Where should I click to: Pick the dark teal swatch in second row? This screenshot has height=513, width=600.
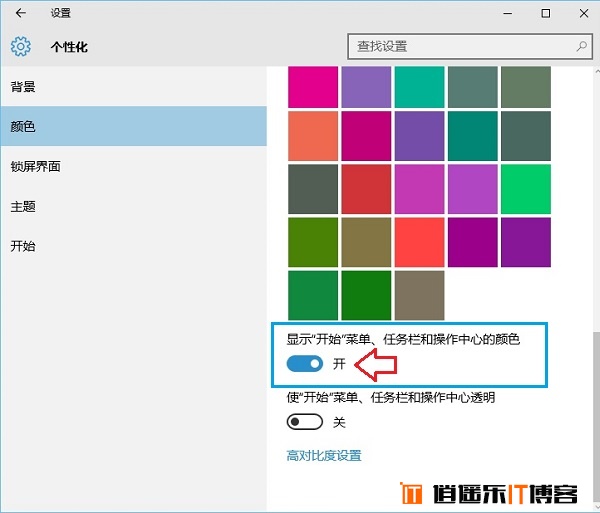click(473, 136)
